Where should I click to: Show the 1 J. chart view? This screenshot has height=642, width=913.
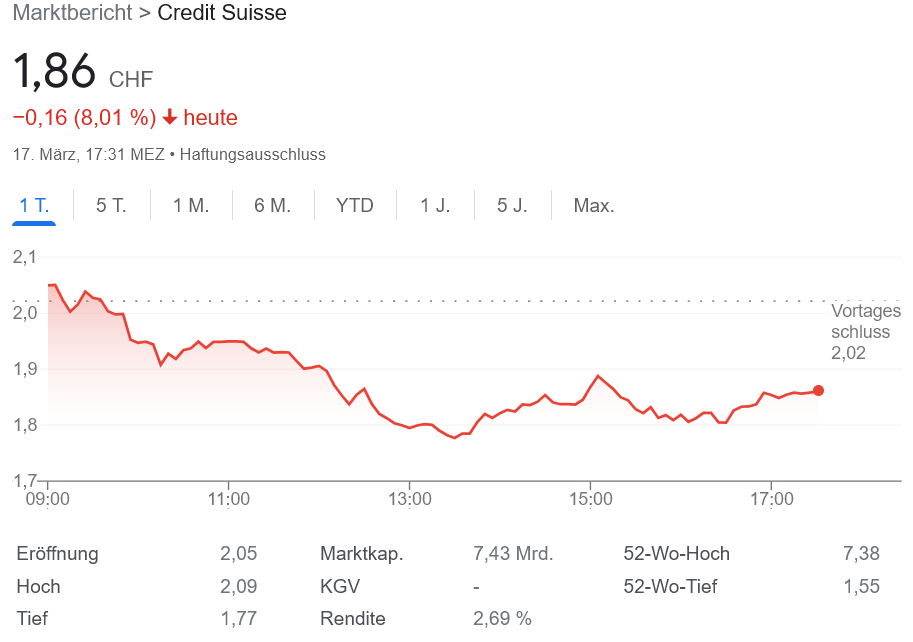435,205
